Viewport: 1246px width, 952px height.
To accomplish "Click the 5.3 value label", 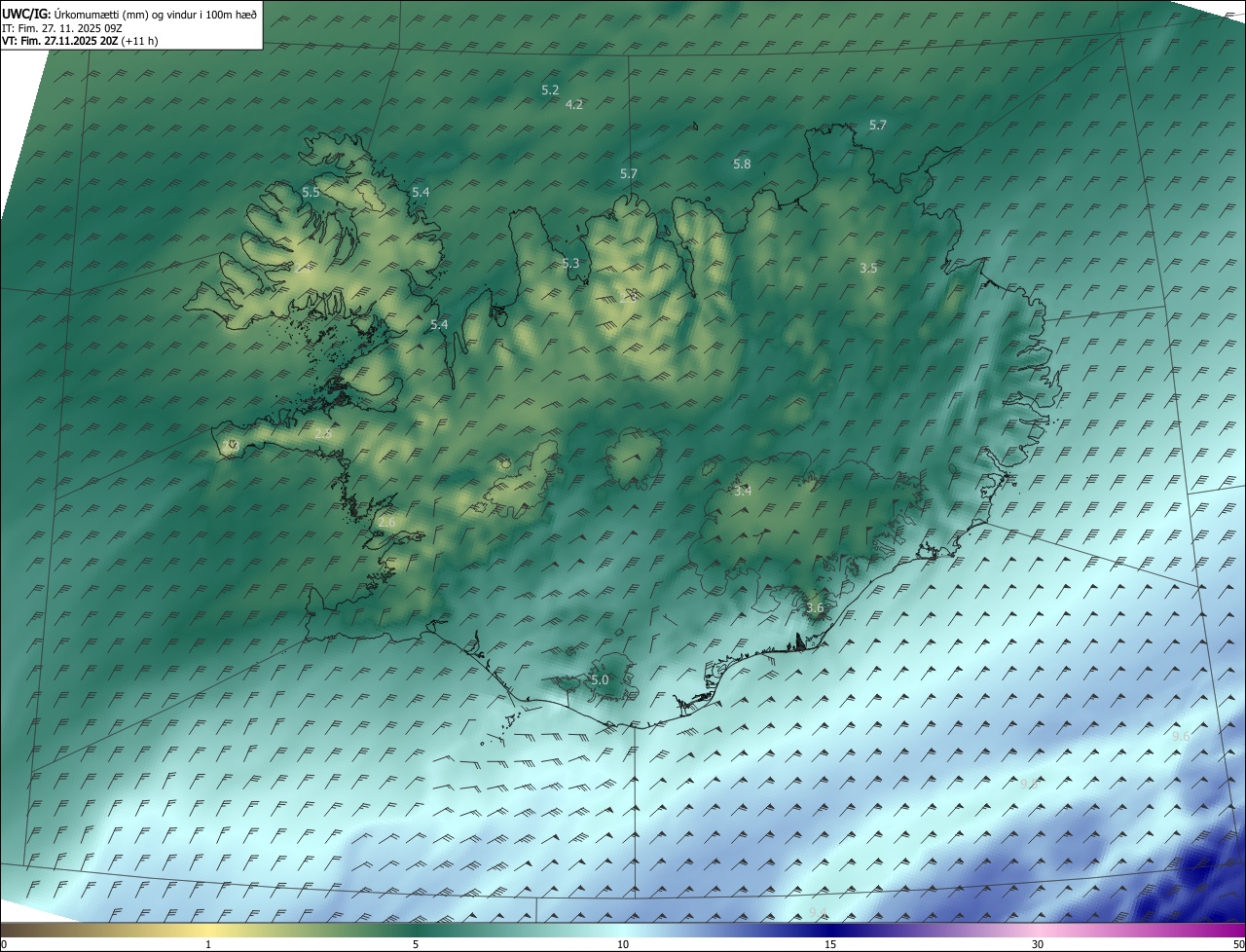I will [x=570, y=264].
